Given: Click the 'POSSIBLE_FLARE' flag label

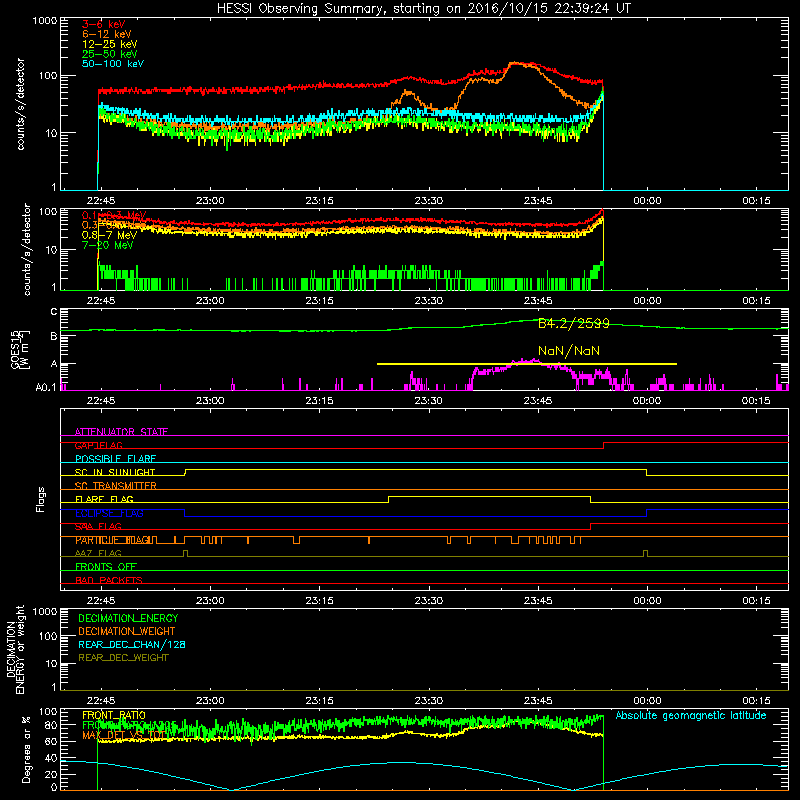Looking at the screenshot, I should click(x=115, y=459).
